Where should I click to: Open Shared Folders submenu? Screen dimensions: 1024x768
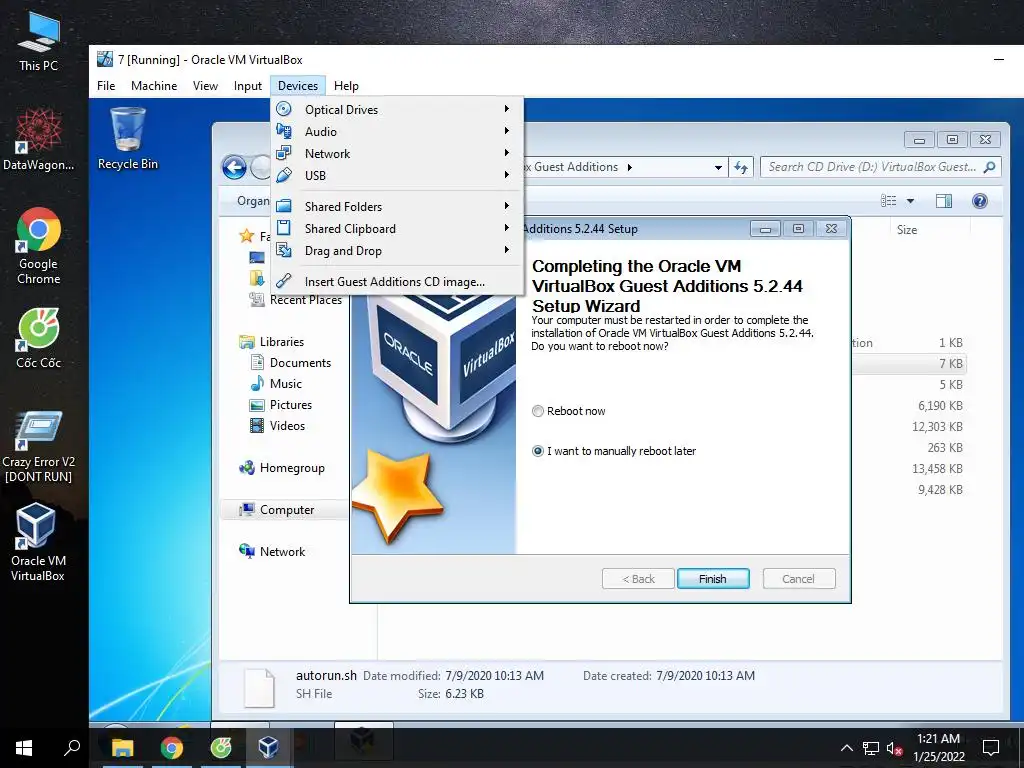(396, 206)
